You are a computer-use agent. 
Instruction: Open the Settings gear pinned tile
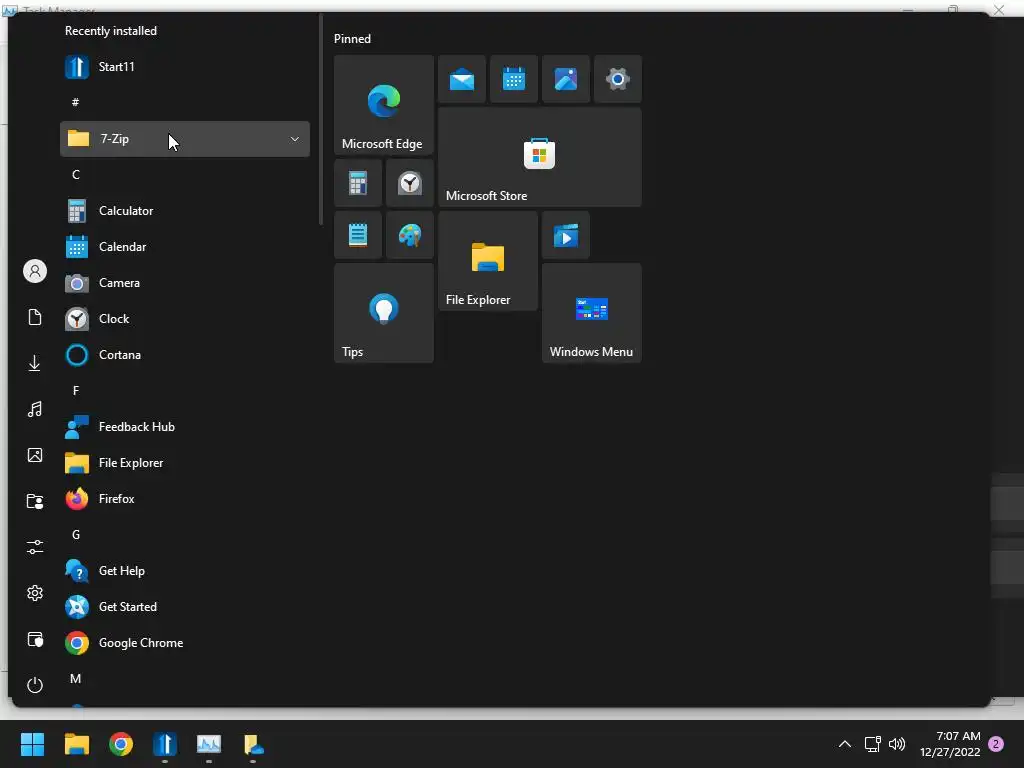pyautogui.click(x=618, y=79)
